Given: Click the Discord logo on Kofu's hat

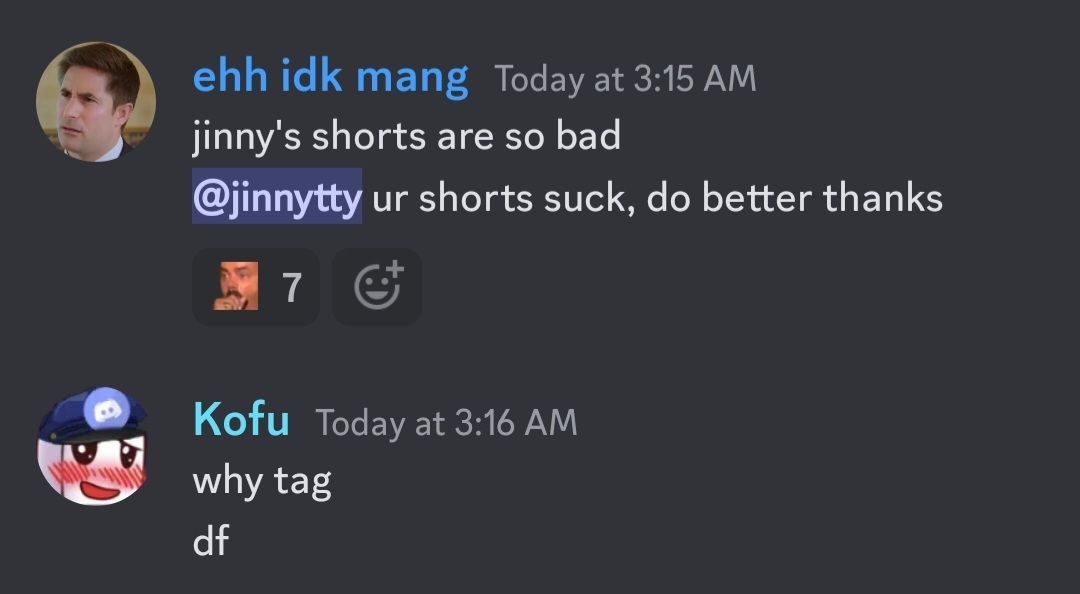Looking at the screenshot, I should tap(105, 410).
